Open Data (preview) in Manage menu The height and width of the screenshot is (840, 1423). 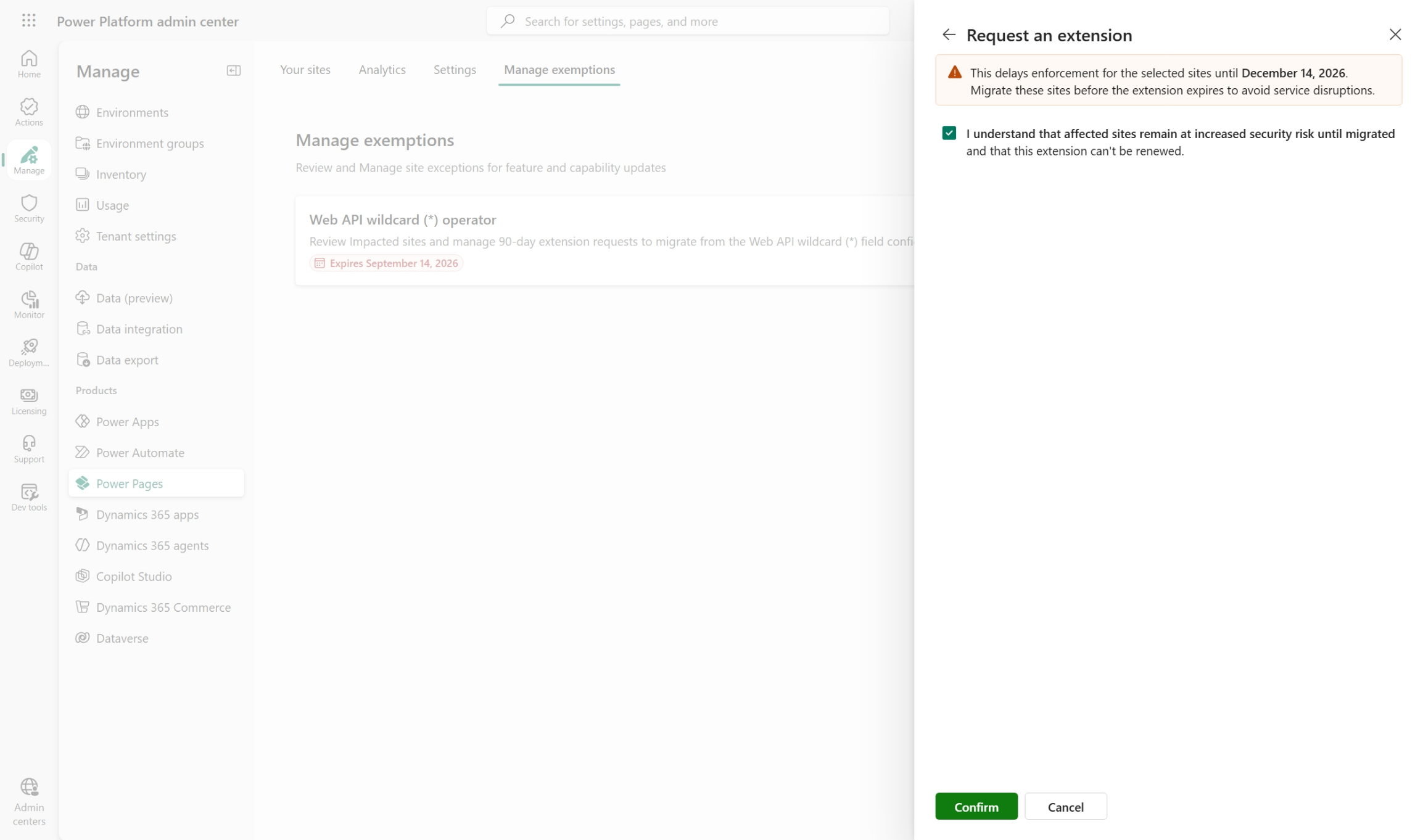point(156,298)
